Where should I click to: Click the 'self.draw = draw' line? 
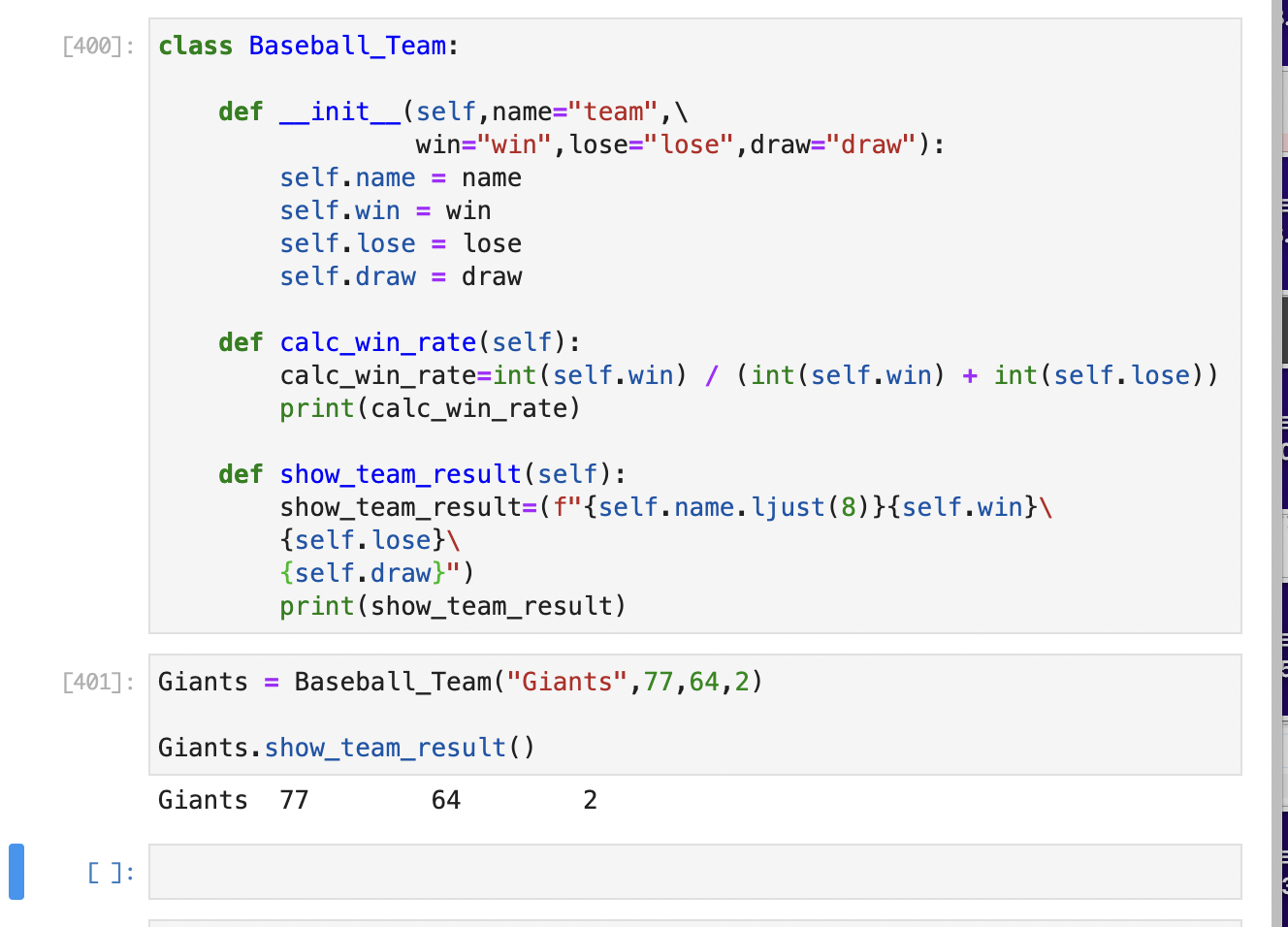click(x=401, y=276)
